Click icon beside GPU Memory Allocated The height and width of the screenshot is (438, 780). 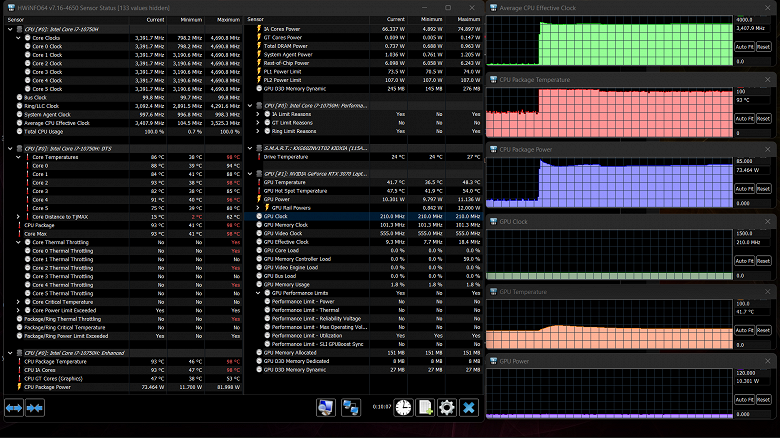(259, 352)
